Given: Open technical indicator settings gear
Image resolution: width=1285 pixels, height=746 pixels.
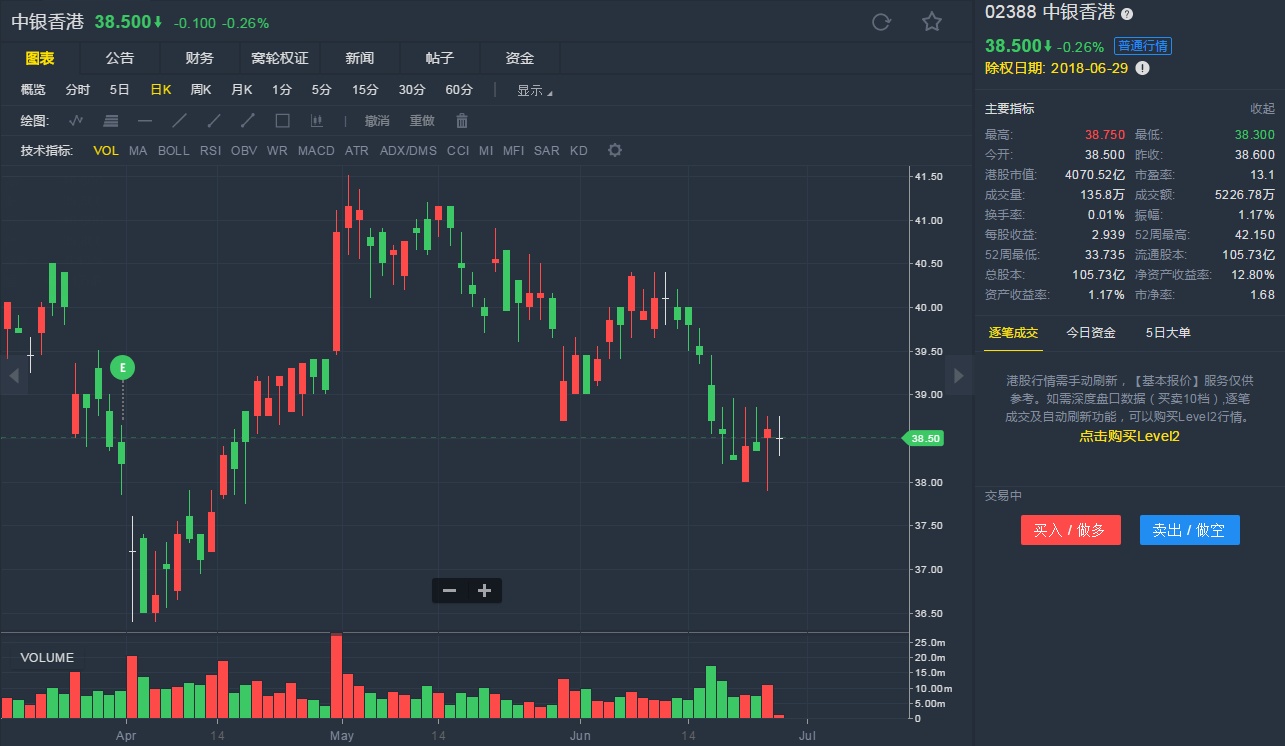Looking at the screenshot, I should click(x=615, y=151).
